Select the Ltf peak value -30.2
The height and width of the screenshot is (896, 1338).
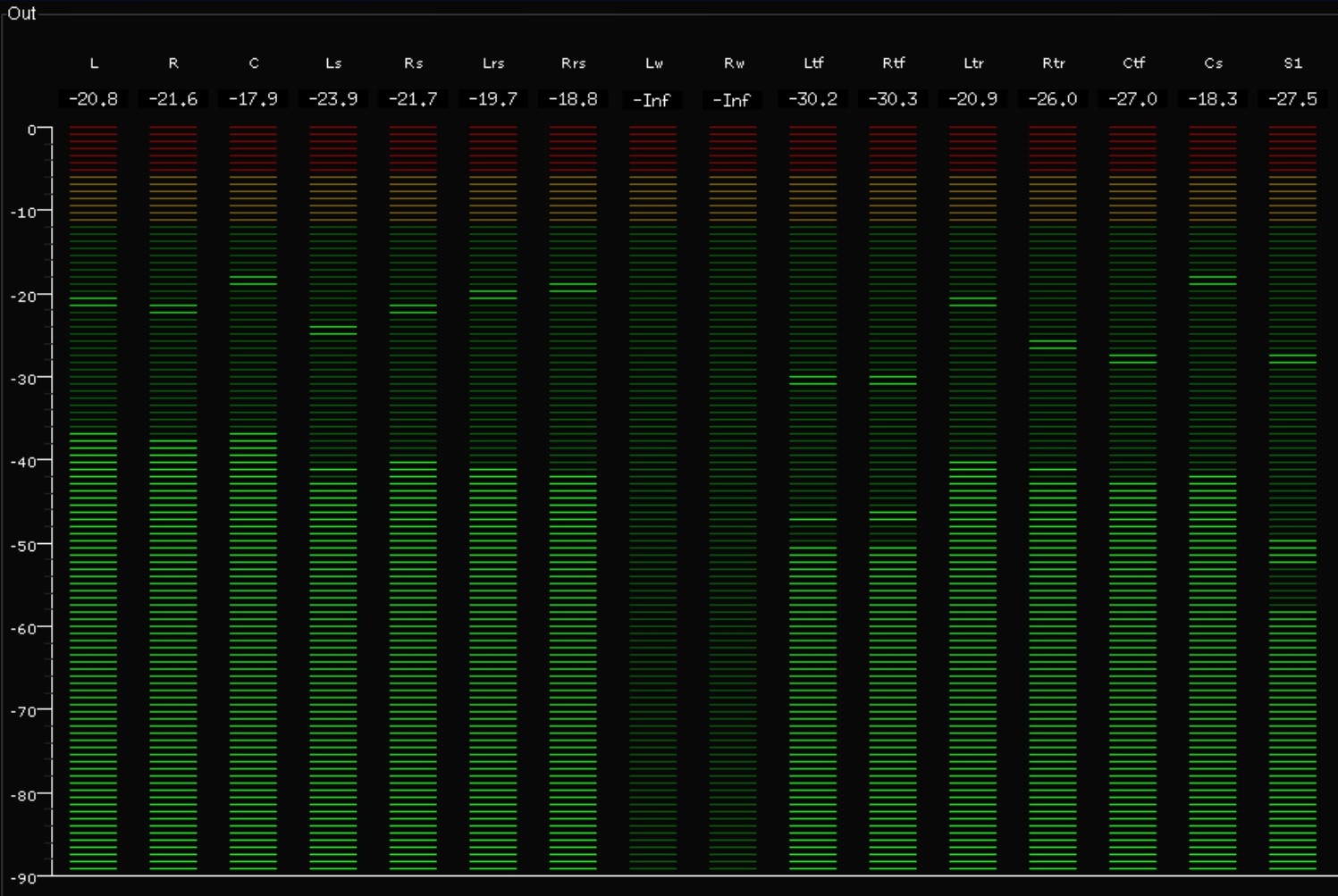[812, 99]
